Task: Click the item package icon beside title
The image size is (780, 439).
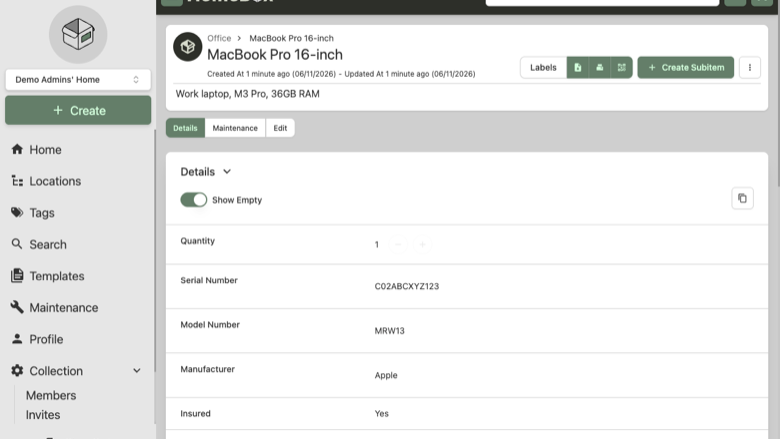Action: pyautogui.click(x=188, y=47)
